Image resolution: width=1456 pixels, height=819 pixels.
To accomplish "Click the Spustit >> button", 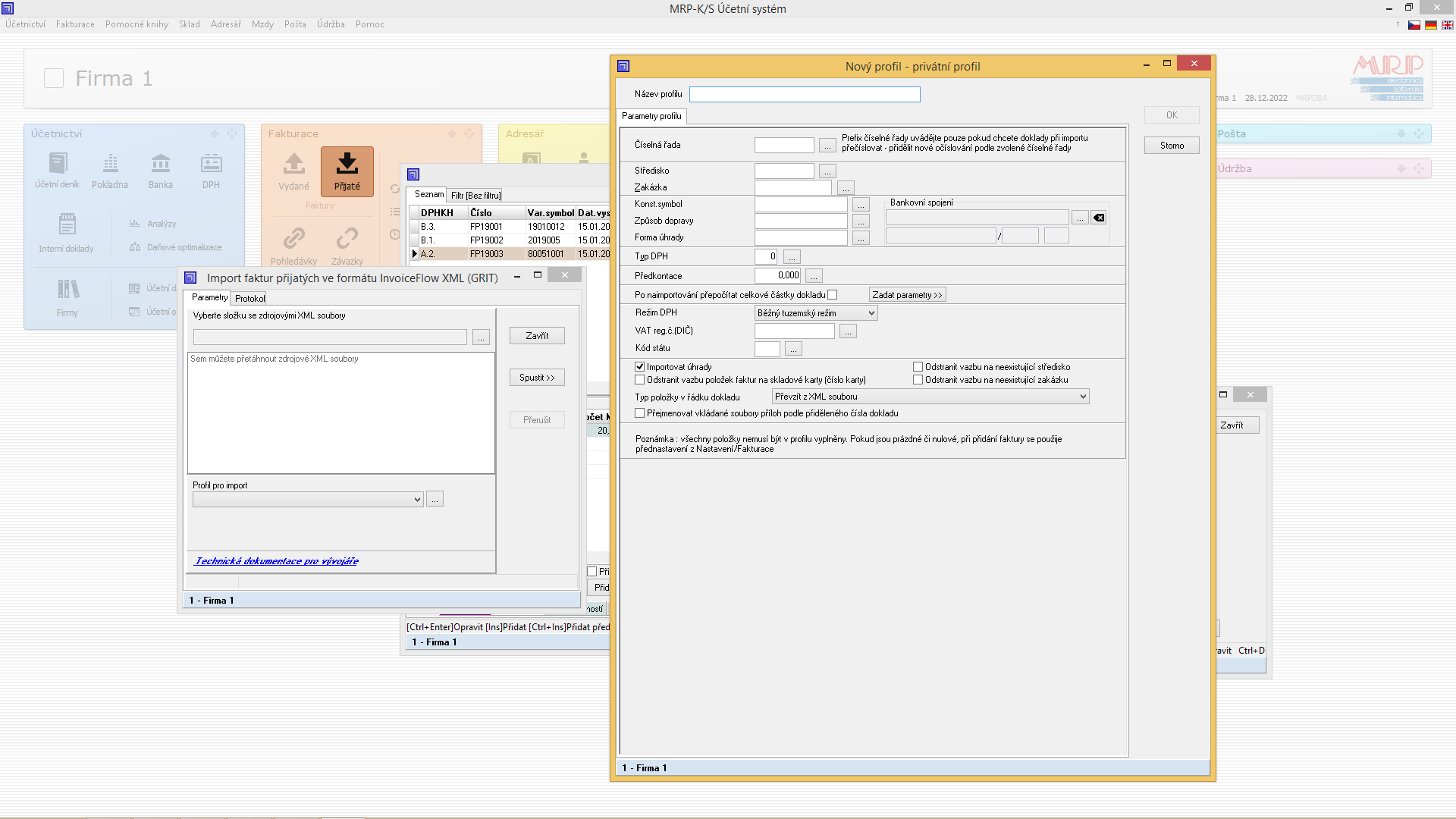I will 537,377.
